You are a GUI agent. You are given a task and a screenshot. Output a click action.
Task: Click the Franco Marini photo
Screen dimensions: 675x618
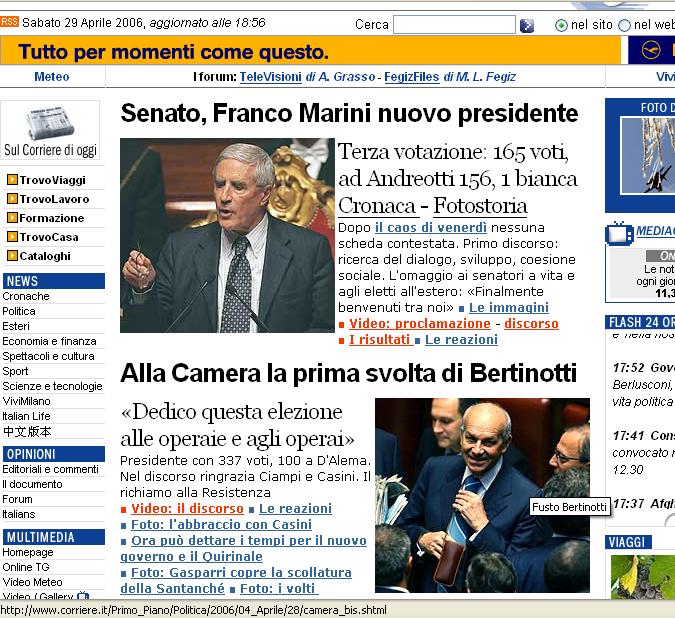click(x=227, y=235)
